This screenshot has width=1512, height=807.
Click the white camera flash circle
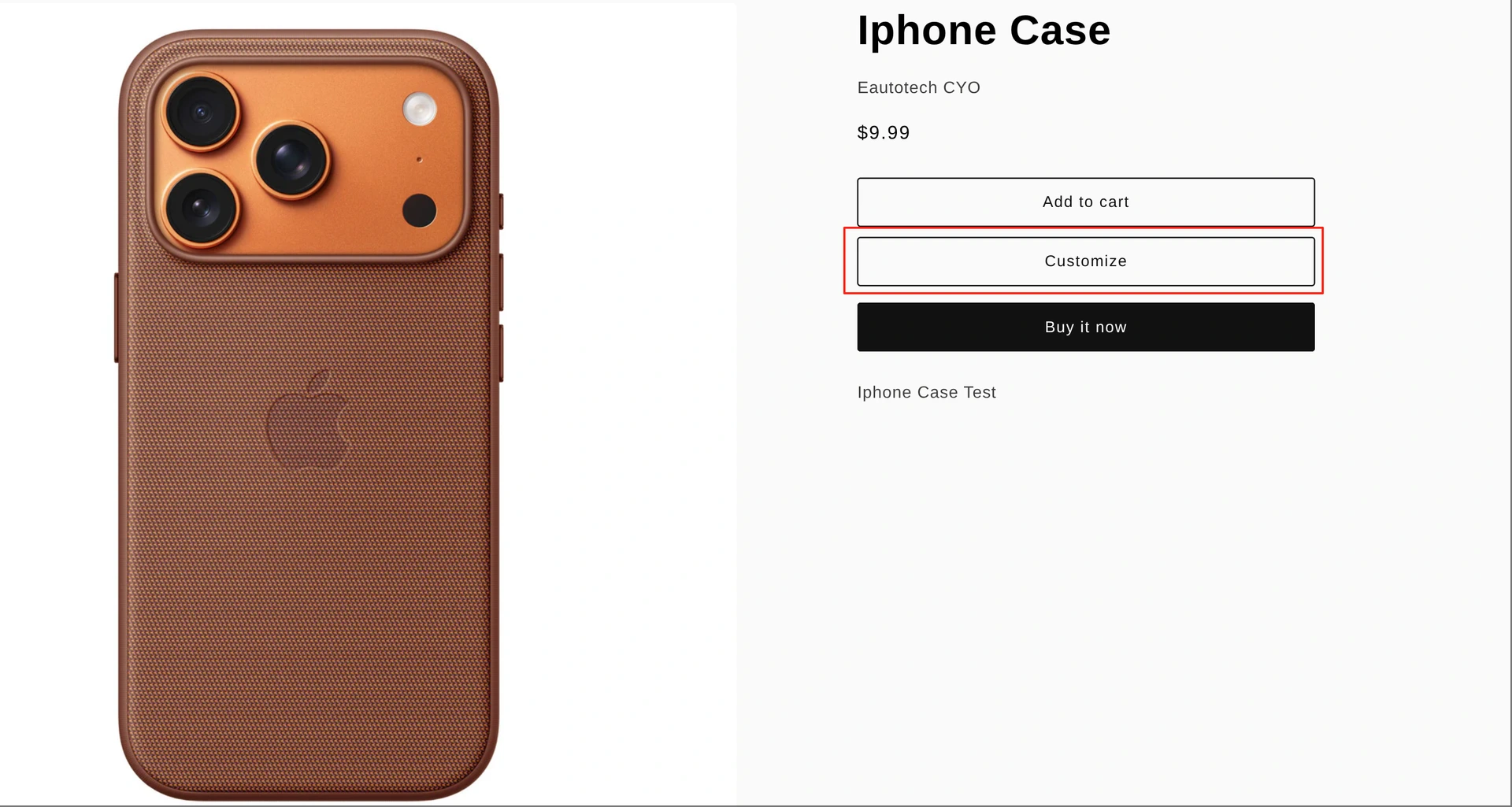tap(420, 109)
